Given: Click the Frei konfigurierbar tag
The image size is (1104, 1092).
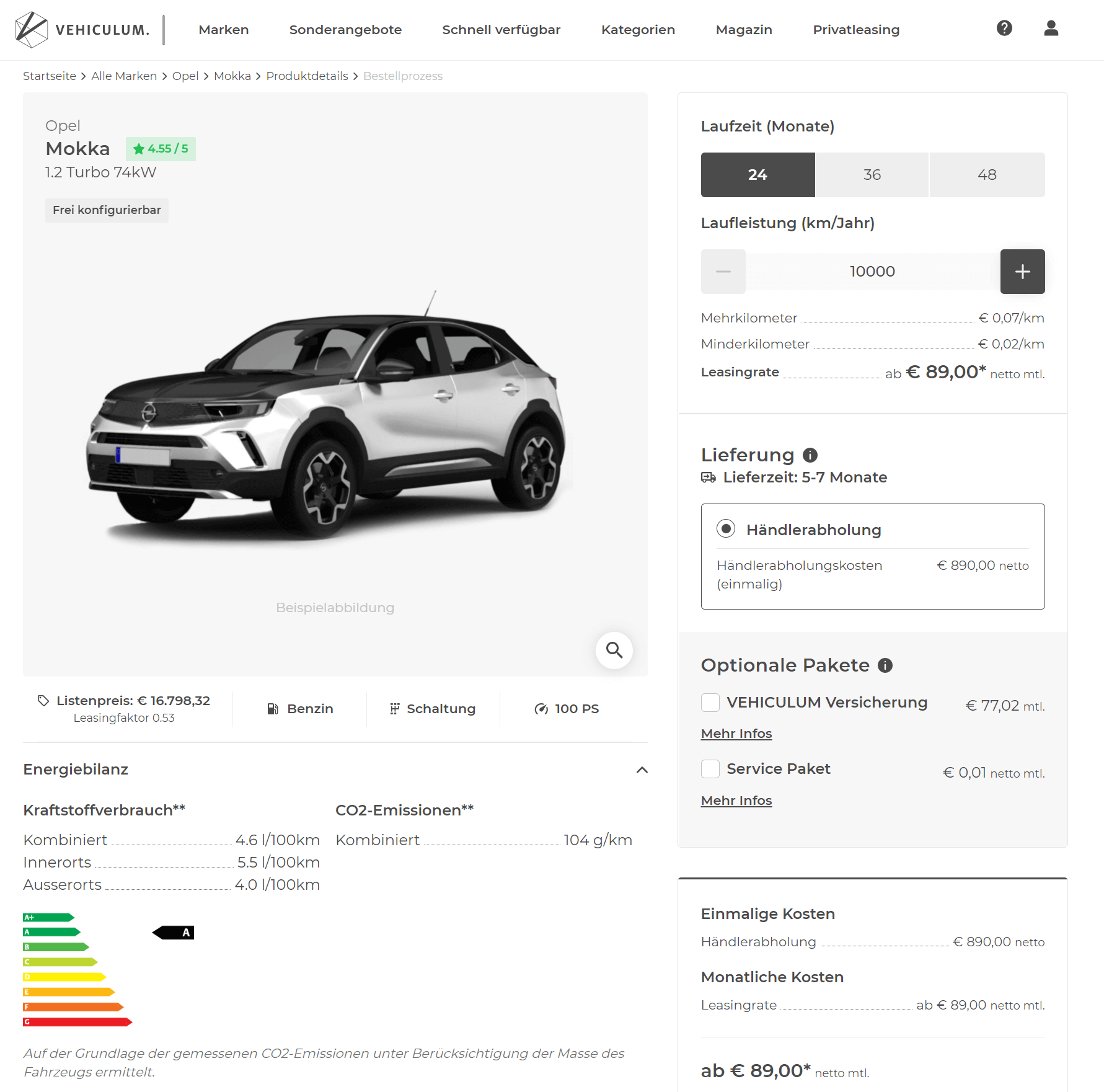Looking at the screenshot, I should (x=107, y=210).
